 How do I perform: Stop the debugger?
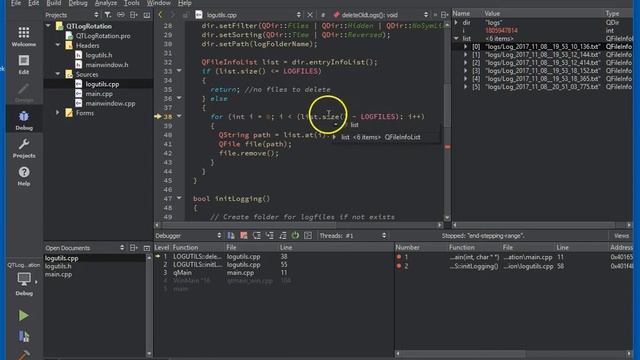pyautogui.click(x=244, y=236)
